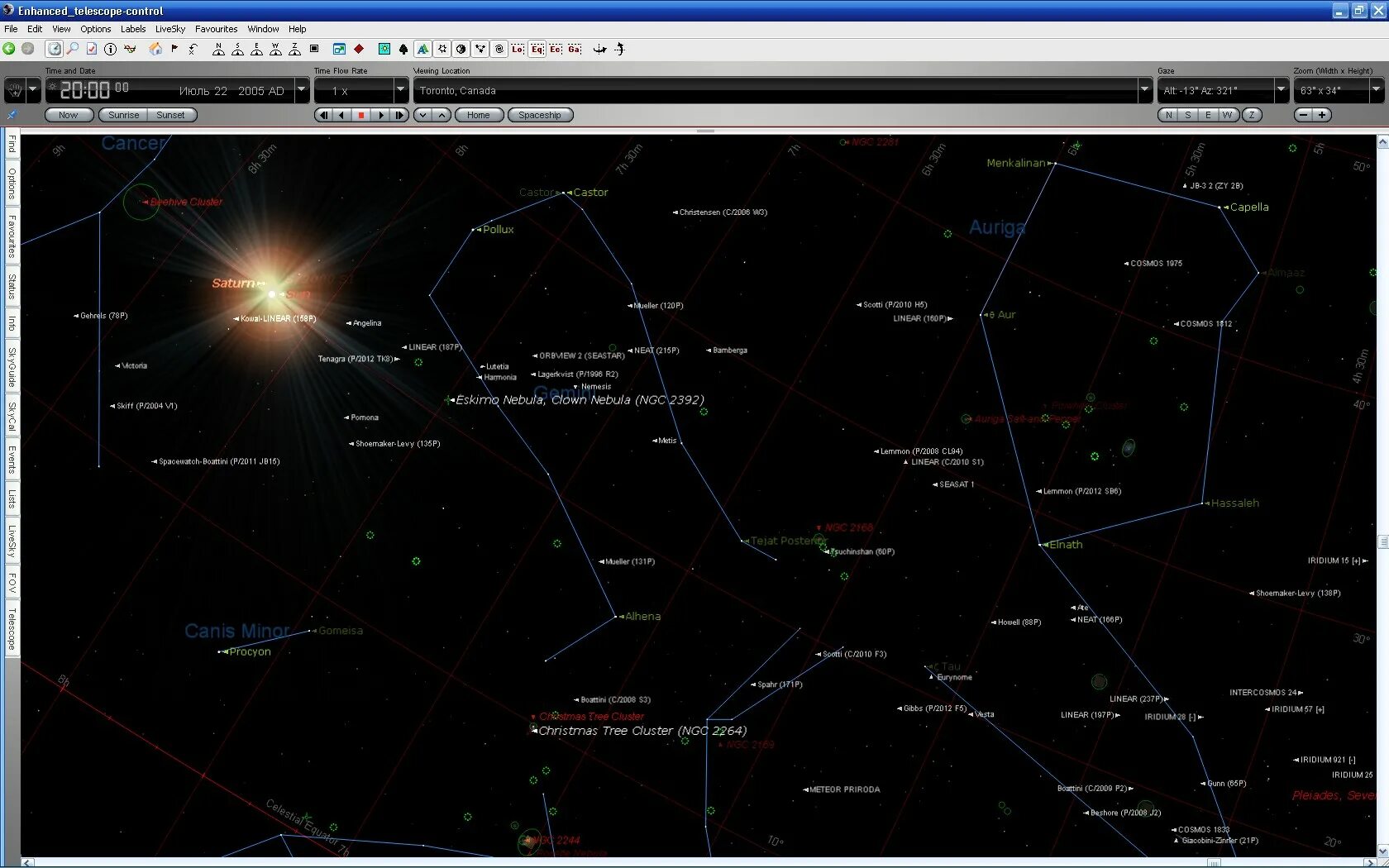
Task: Toggle the 'Lo' local grid button
Action: [x=518, y=49]
